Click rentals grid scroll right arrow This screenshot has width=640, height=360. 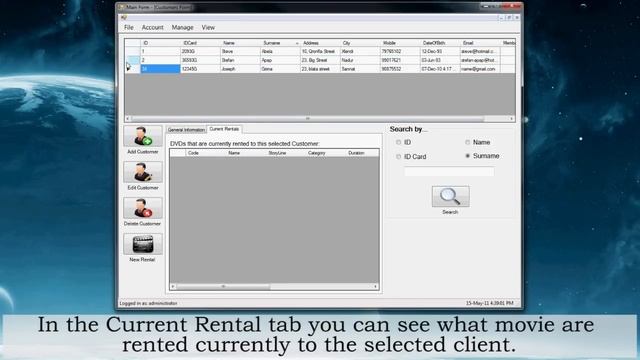[x=376, y=287]
